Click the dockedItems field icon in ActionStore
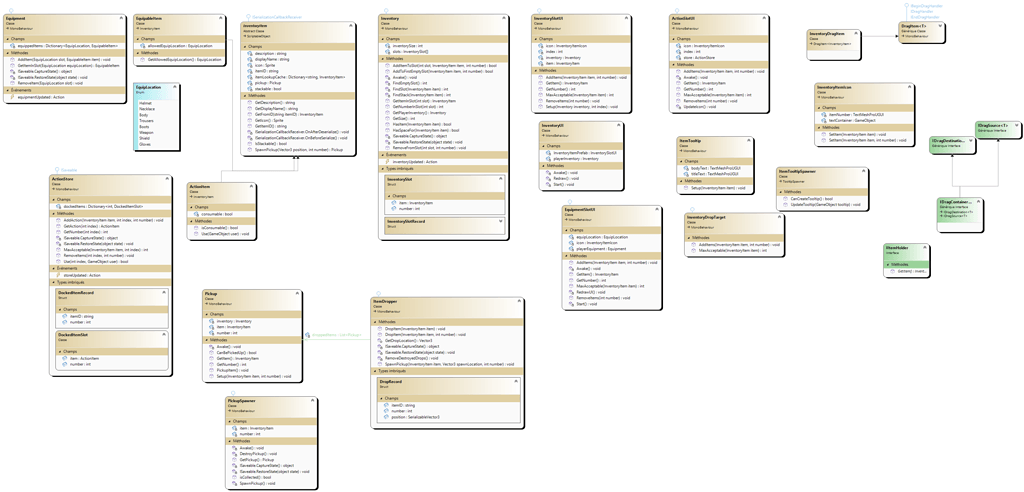This screenshot has width=1024, height=492. (60, 206)
